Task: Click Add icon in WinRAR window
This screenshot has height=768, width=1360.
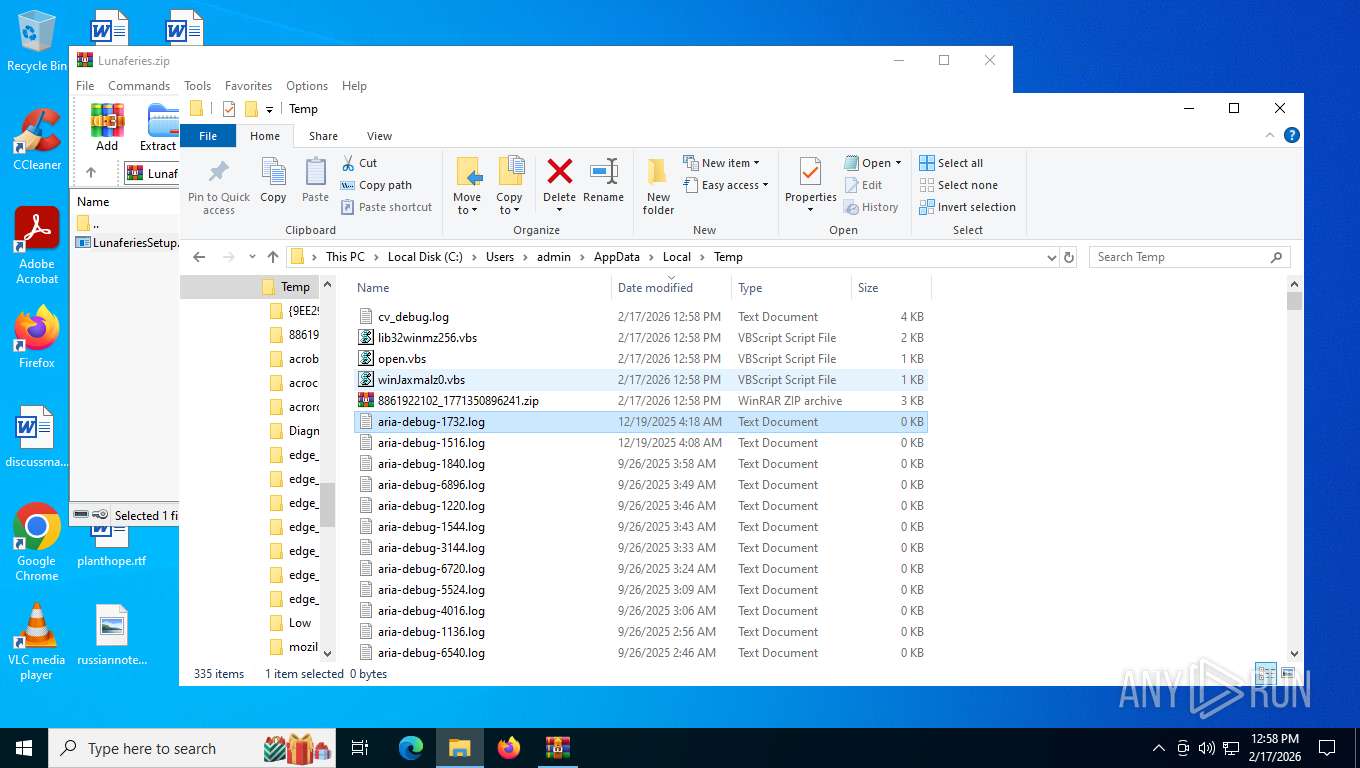Action: [x=107, y=127]
